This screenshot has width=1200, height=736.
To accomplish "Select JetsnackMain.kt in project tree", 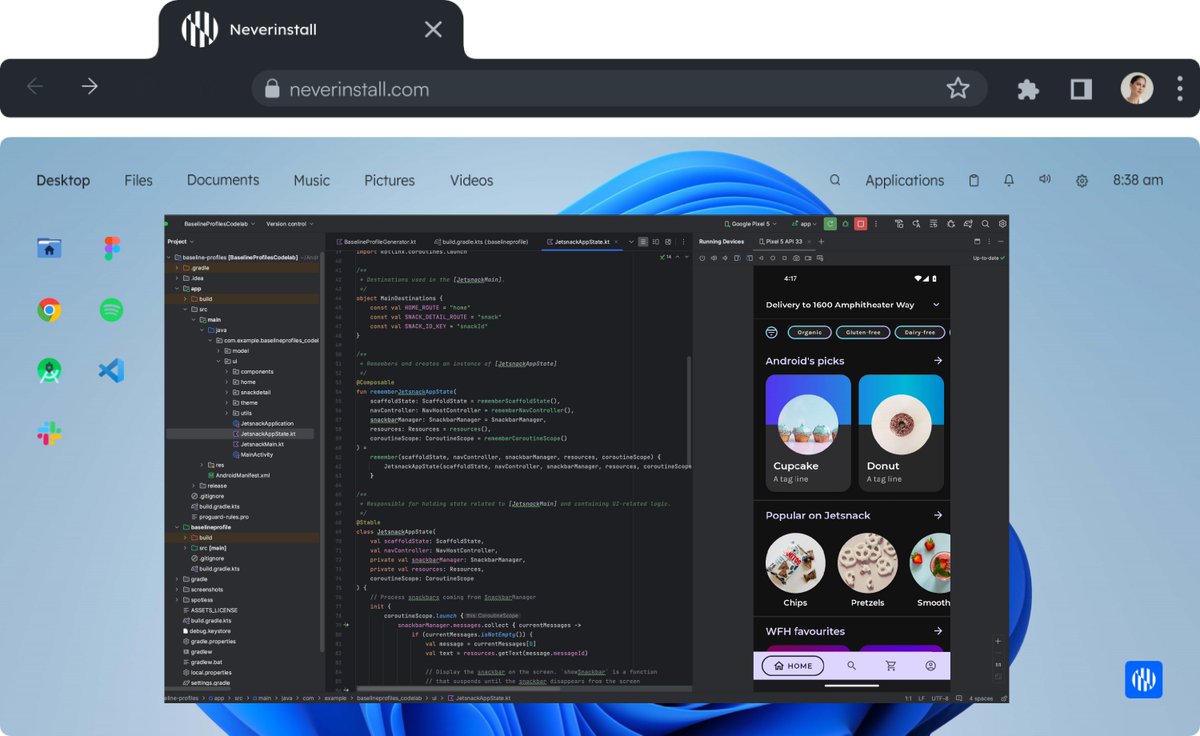I will 258,444.
